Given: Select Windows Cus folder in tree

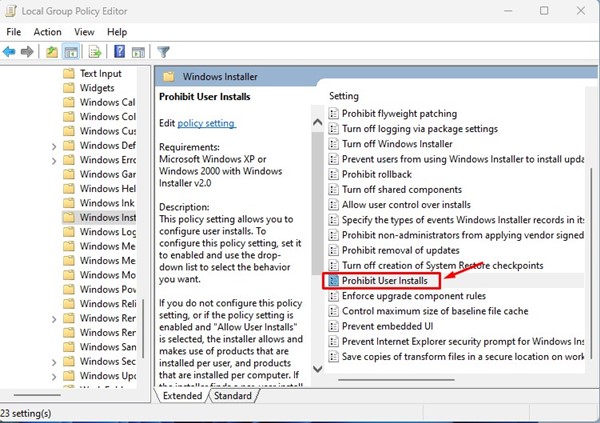Looking at the screenshot, I should tap(99, 131).
